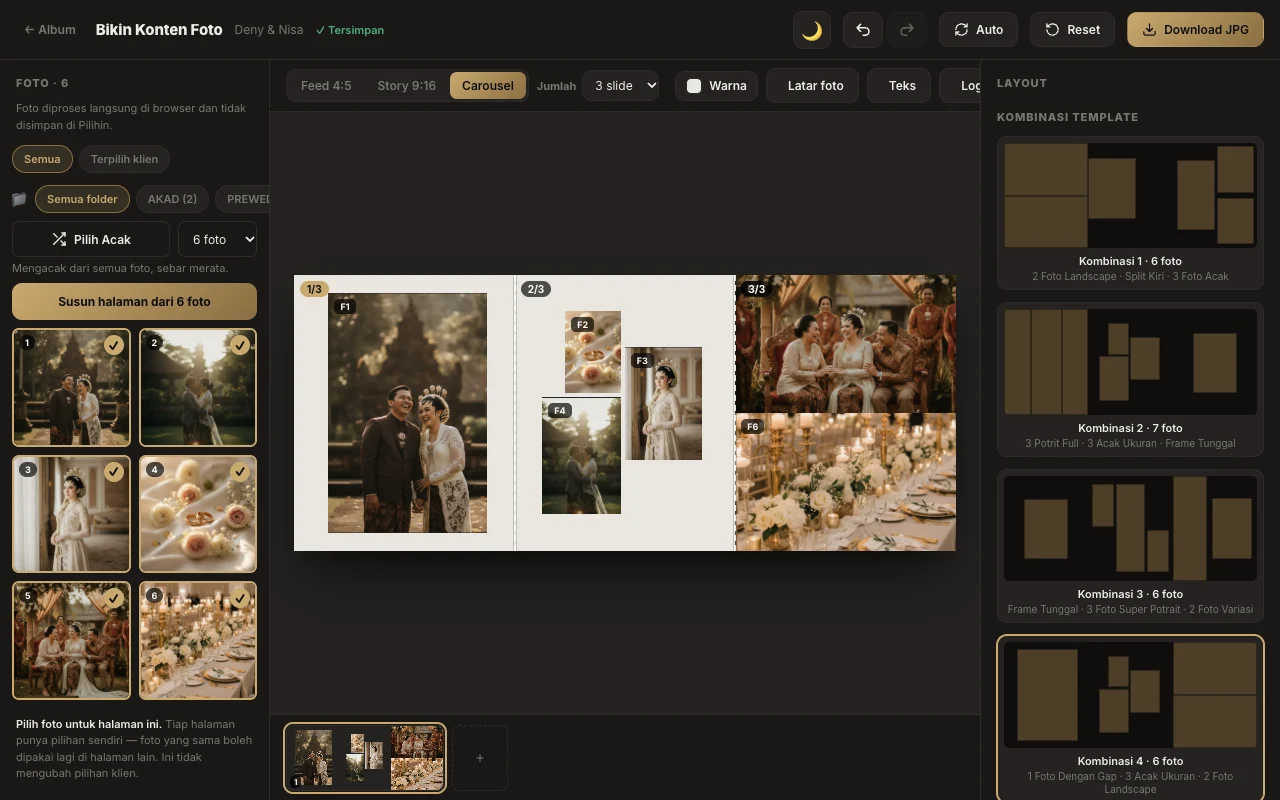The image size is (1280, 800).
Task: Click the plus icon to add page
Action: [480, 758]
